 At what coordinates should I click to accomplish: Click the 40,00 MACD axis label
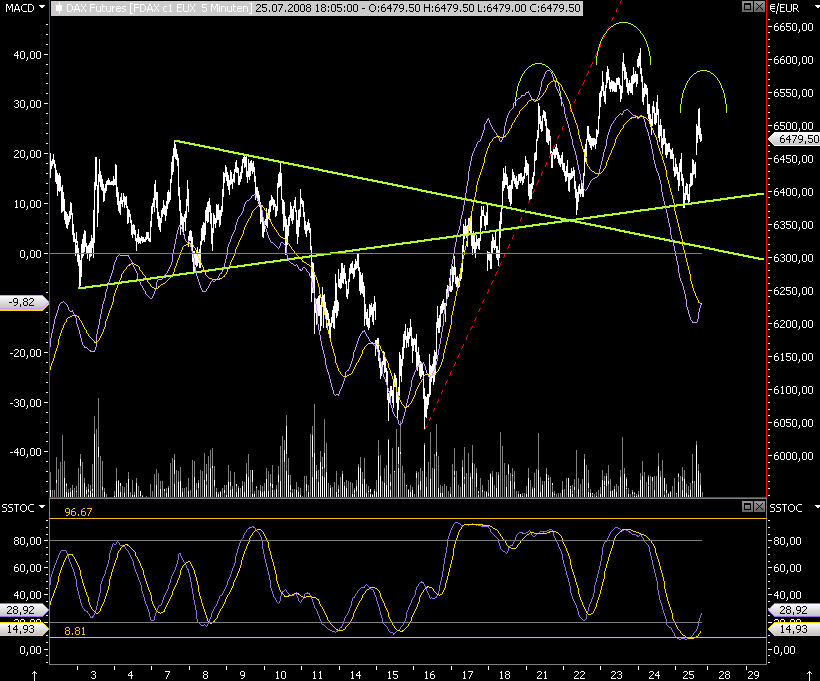[27, 55]
